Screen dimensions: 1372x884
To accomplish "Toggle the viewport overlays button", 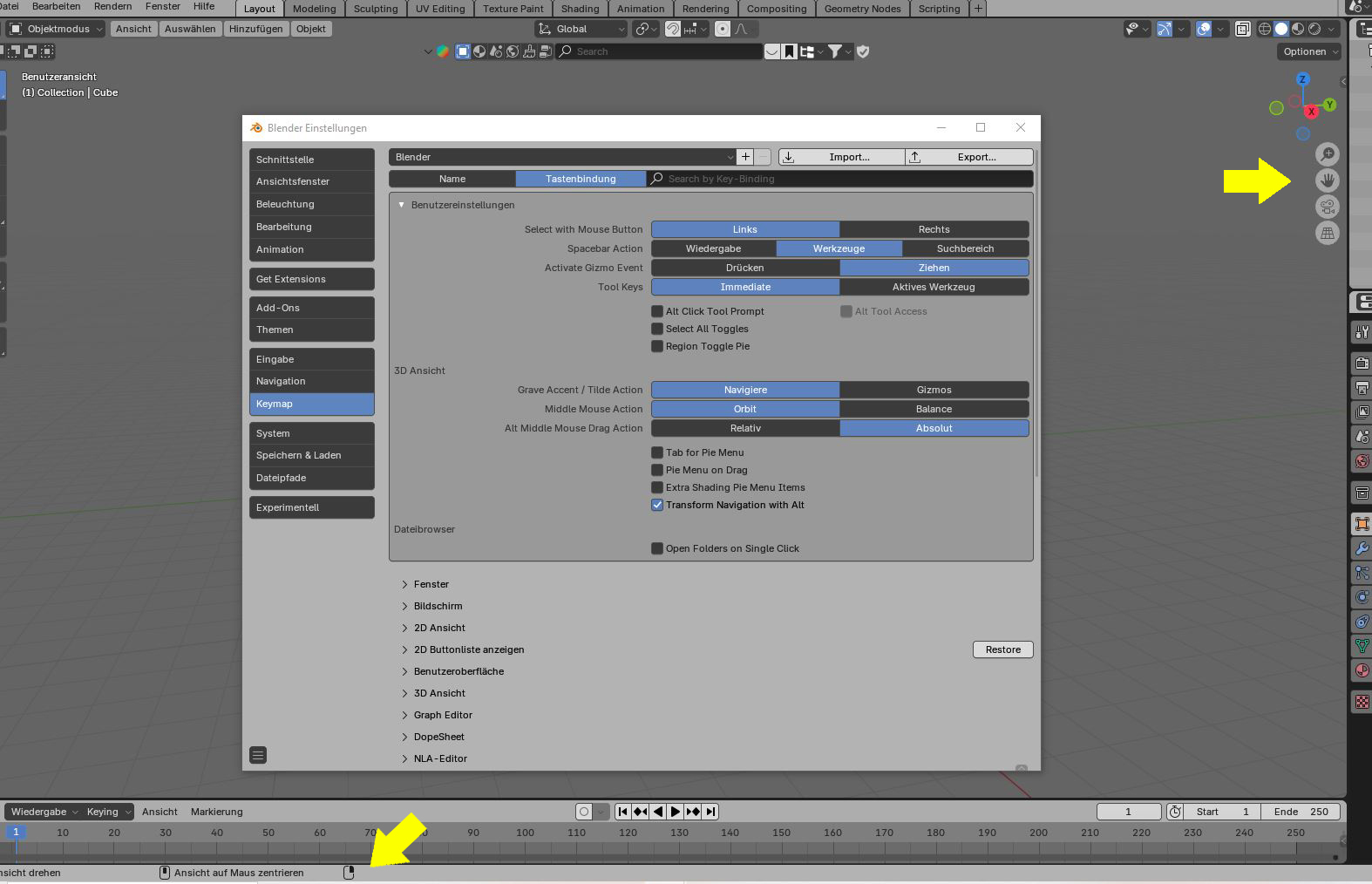I will 1204,29.
